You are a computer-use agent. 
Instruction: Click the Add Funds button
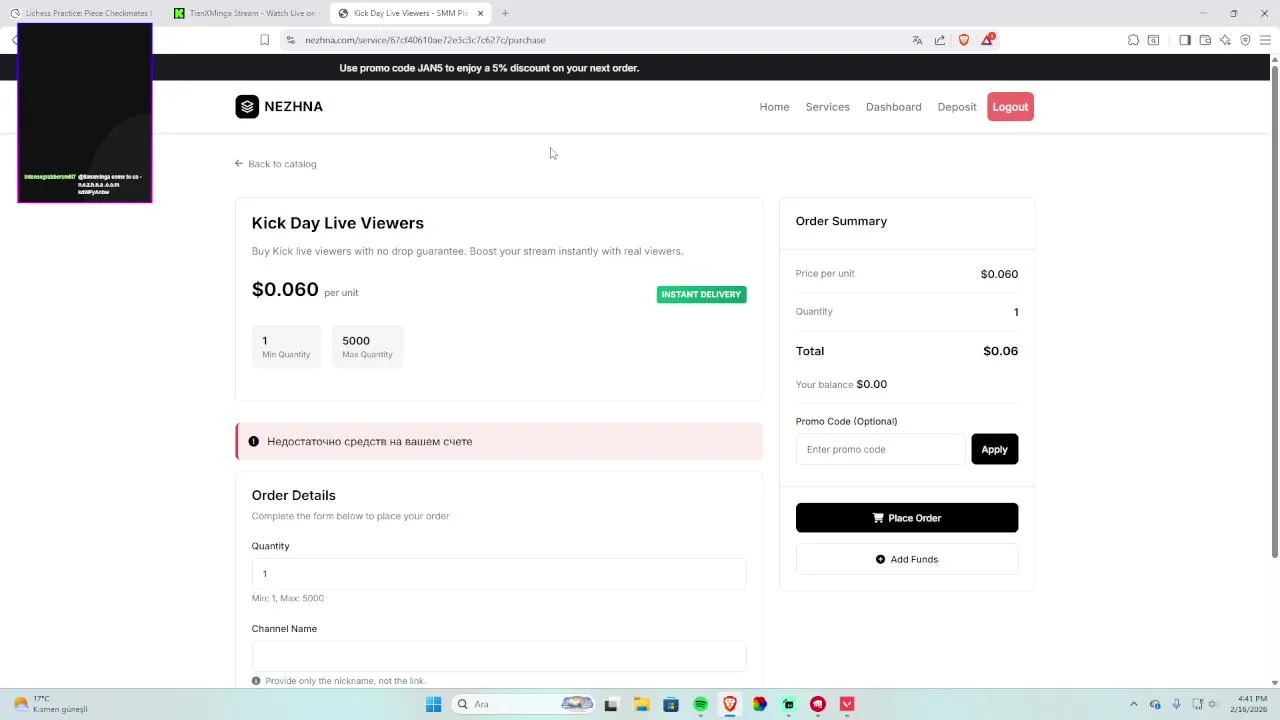(x=907, y=559)
